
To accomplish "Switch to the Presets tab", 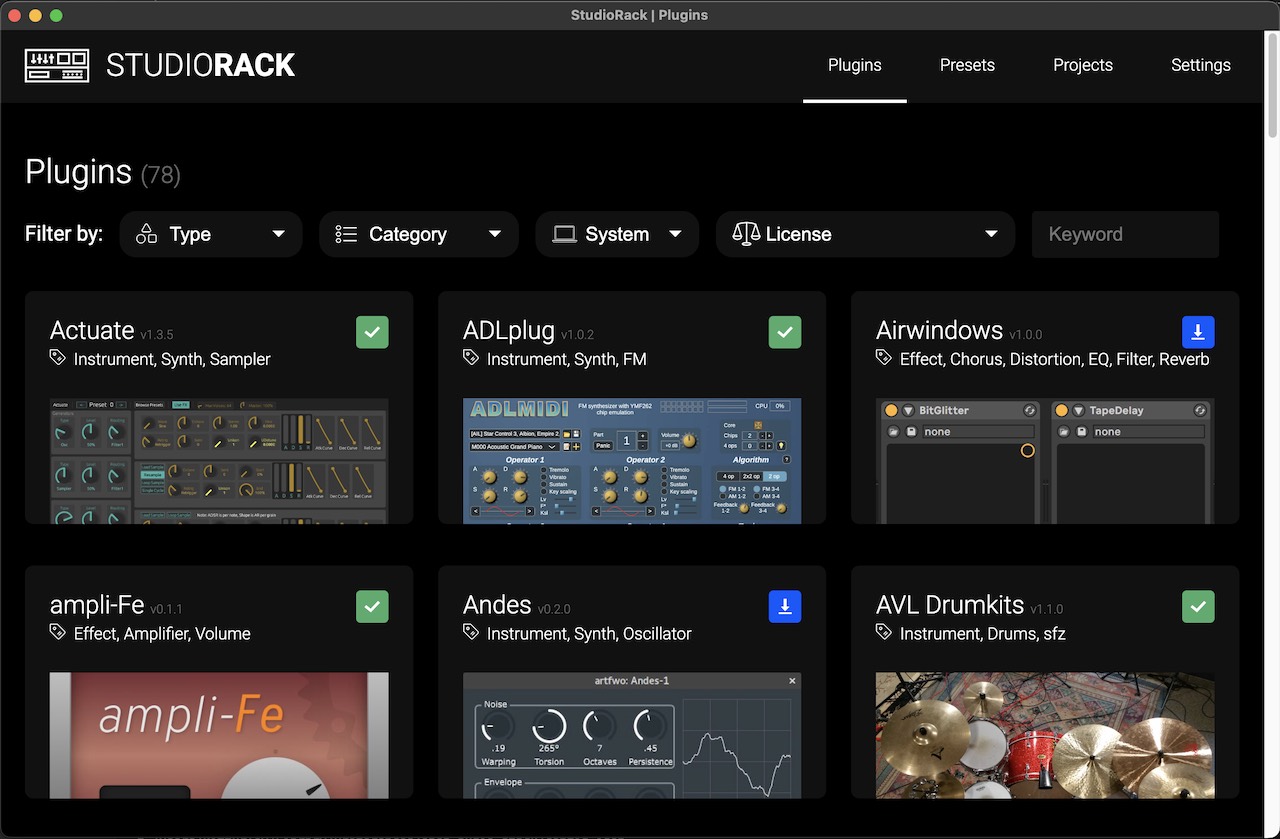I will coord(967,65).
